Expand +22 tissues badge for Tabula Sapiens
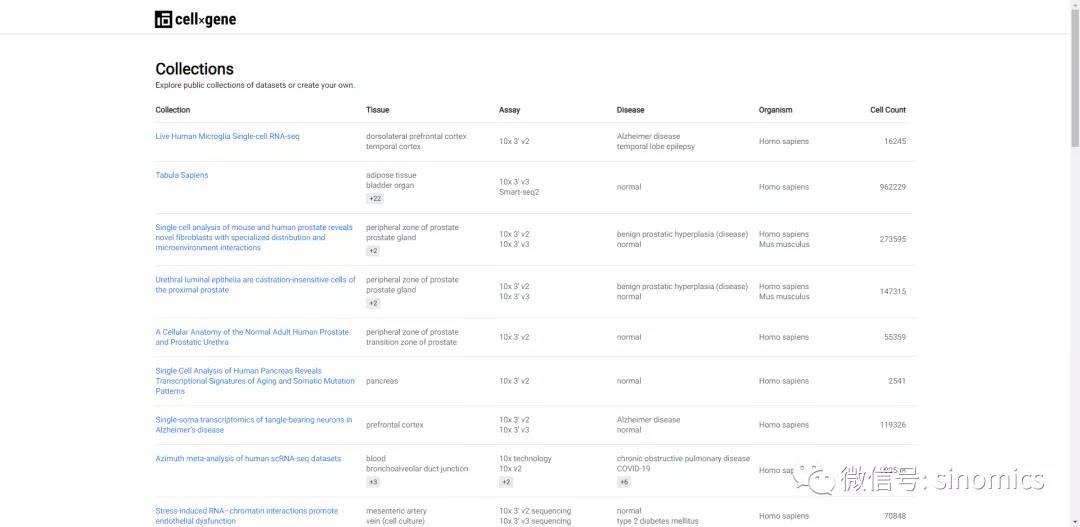1080x527 pixels. (375, 199)
